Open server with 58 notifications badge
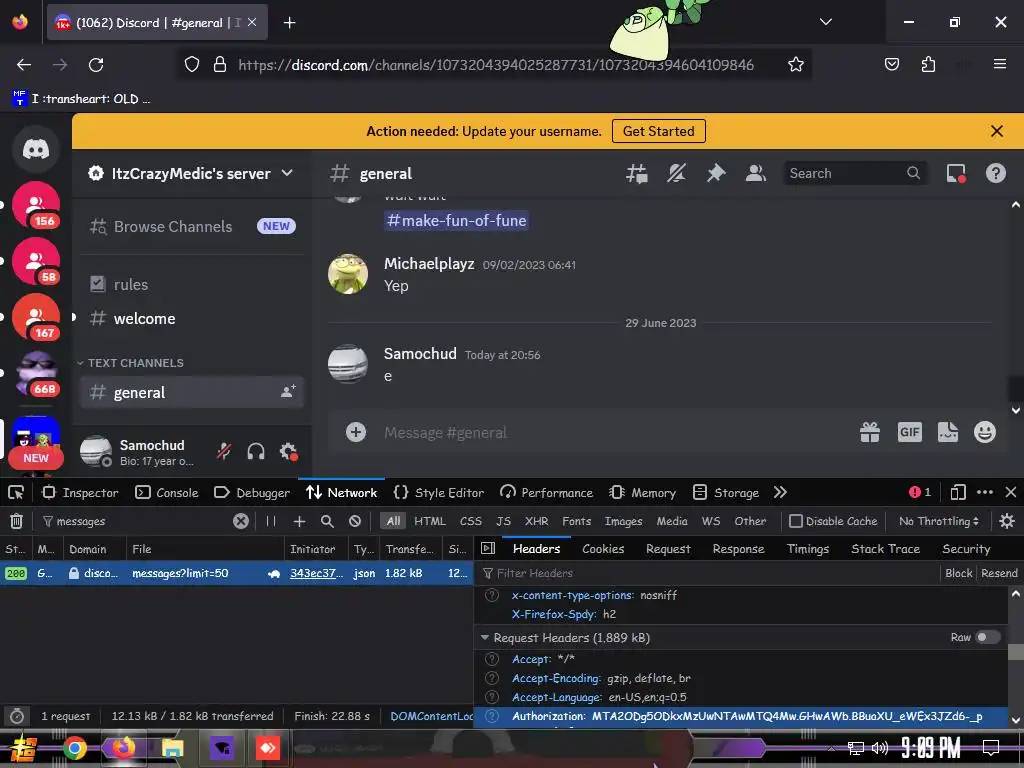The width and height of the screenshot is (1024, 768). click(36, 261)
